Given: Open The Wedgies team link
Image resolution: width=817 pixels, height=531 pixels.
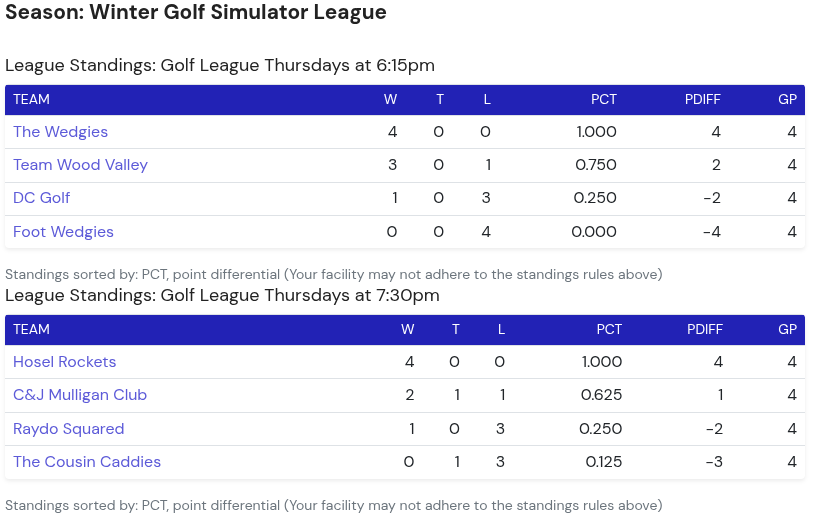Looking at the screenshot, I should pyautogui.click(x=60, y=132).
